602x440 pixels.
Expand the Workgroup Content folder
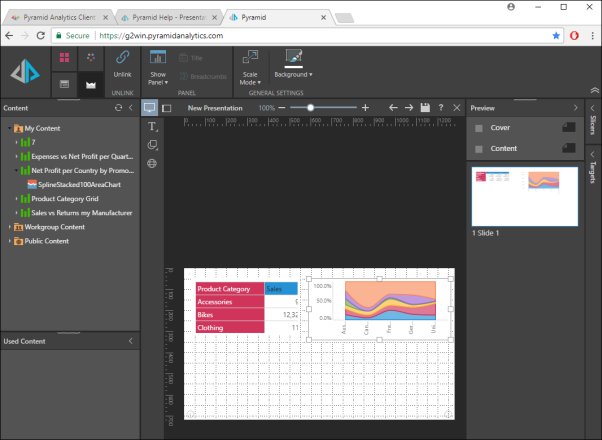[10, 227]
